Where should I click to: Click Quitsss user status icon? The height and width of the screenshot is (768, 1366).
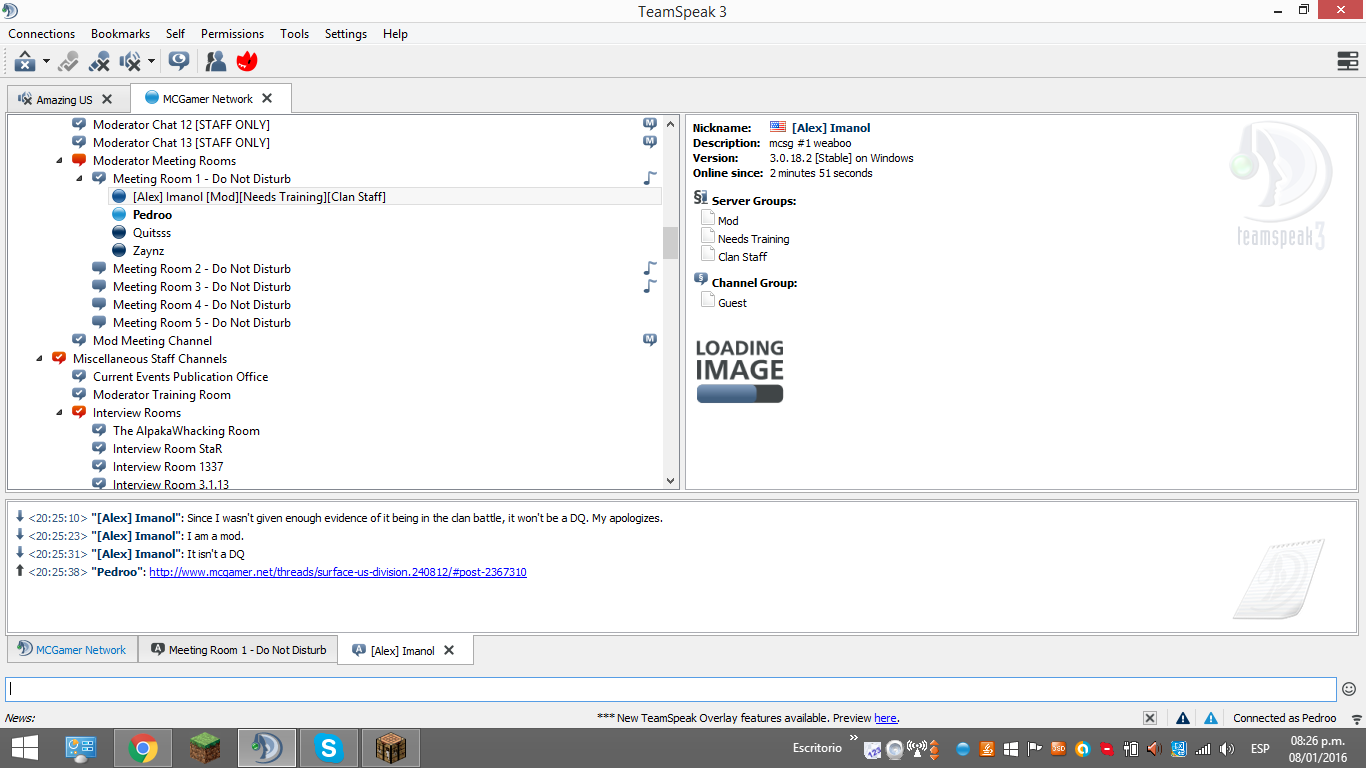pos(119,233)
